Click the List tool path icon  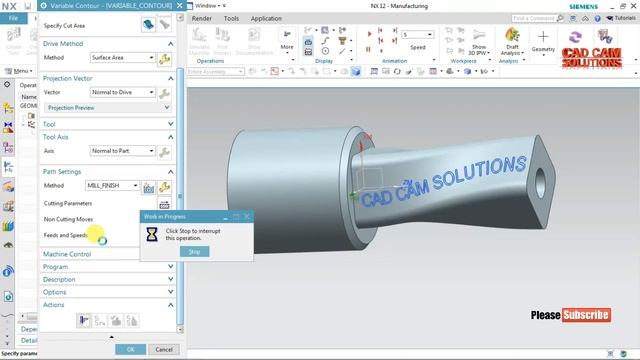pos(131,320)
